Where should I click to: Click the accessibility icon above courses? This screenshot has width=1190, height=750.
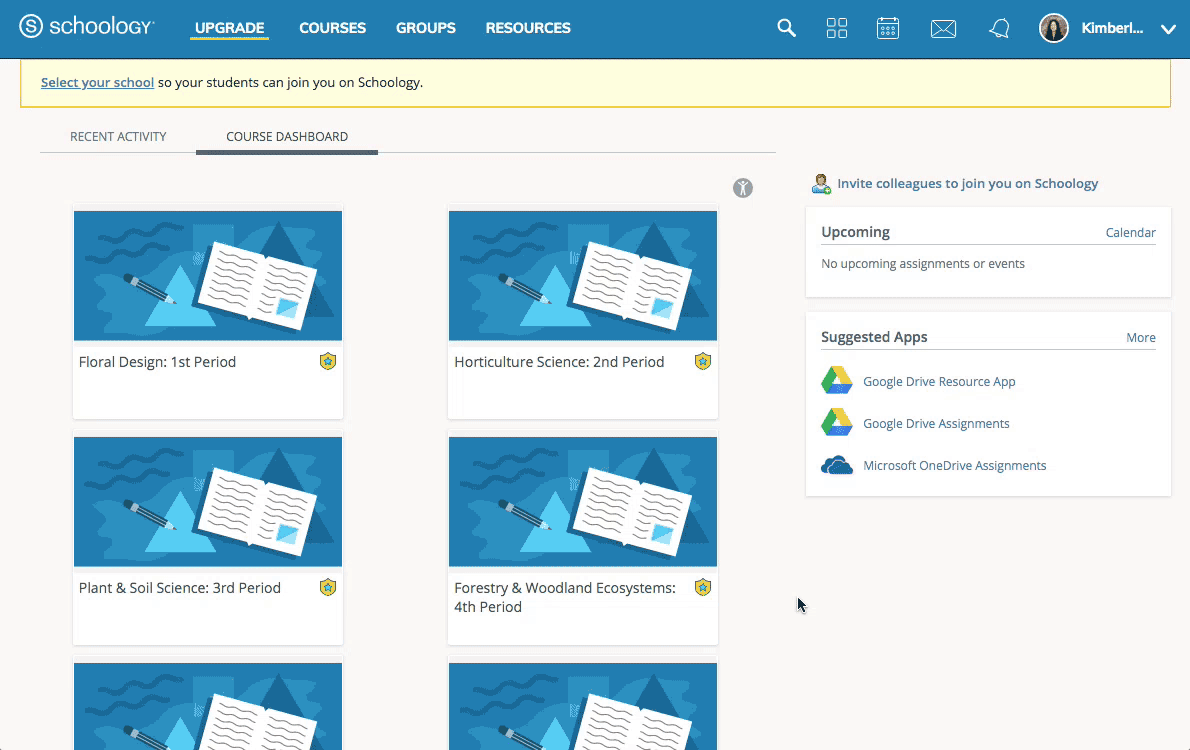click(x=743, y=188)
